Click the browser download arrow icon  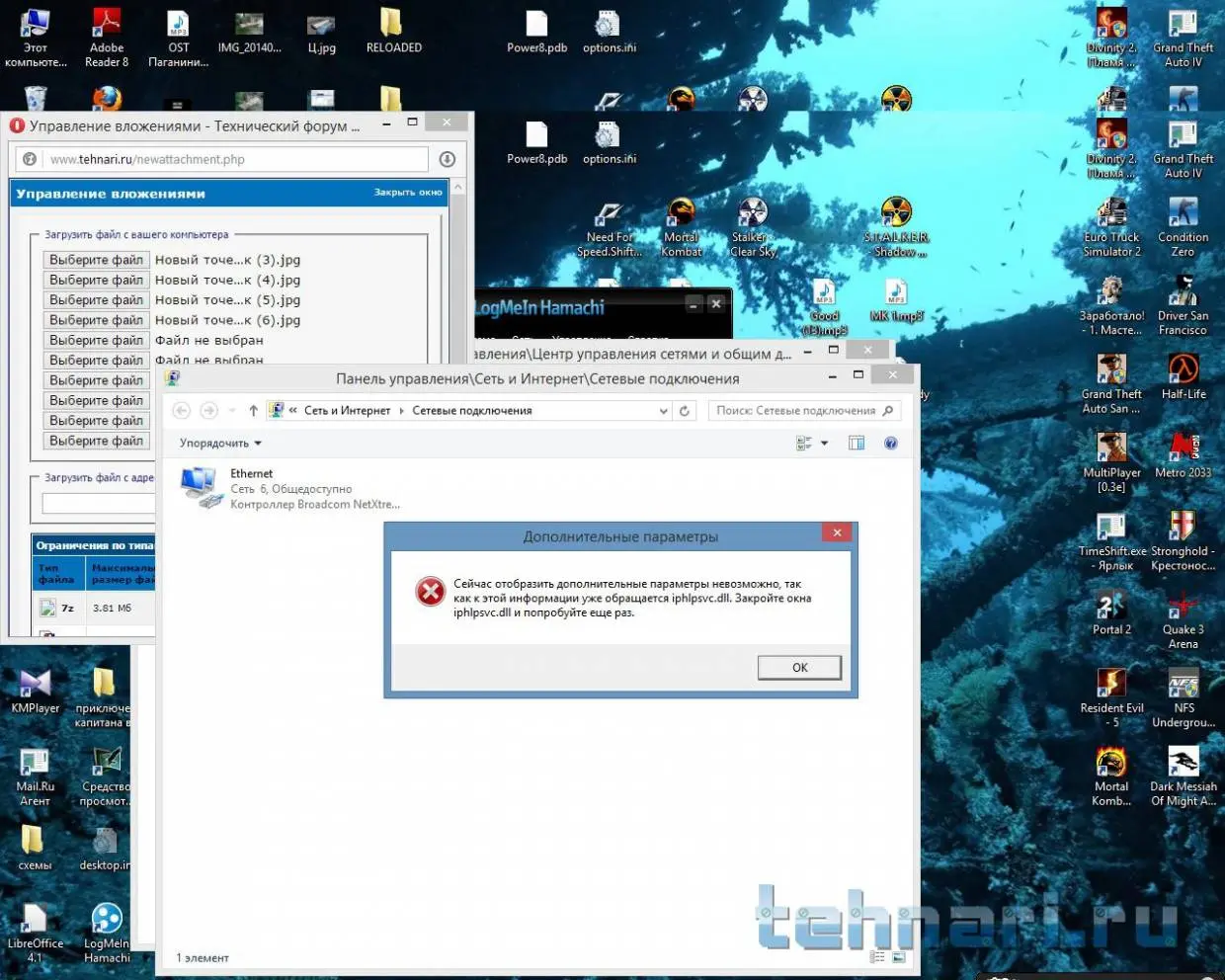click(x=447, y=159)
